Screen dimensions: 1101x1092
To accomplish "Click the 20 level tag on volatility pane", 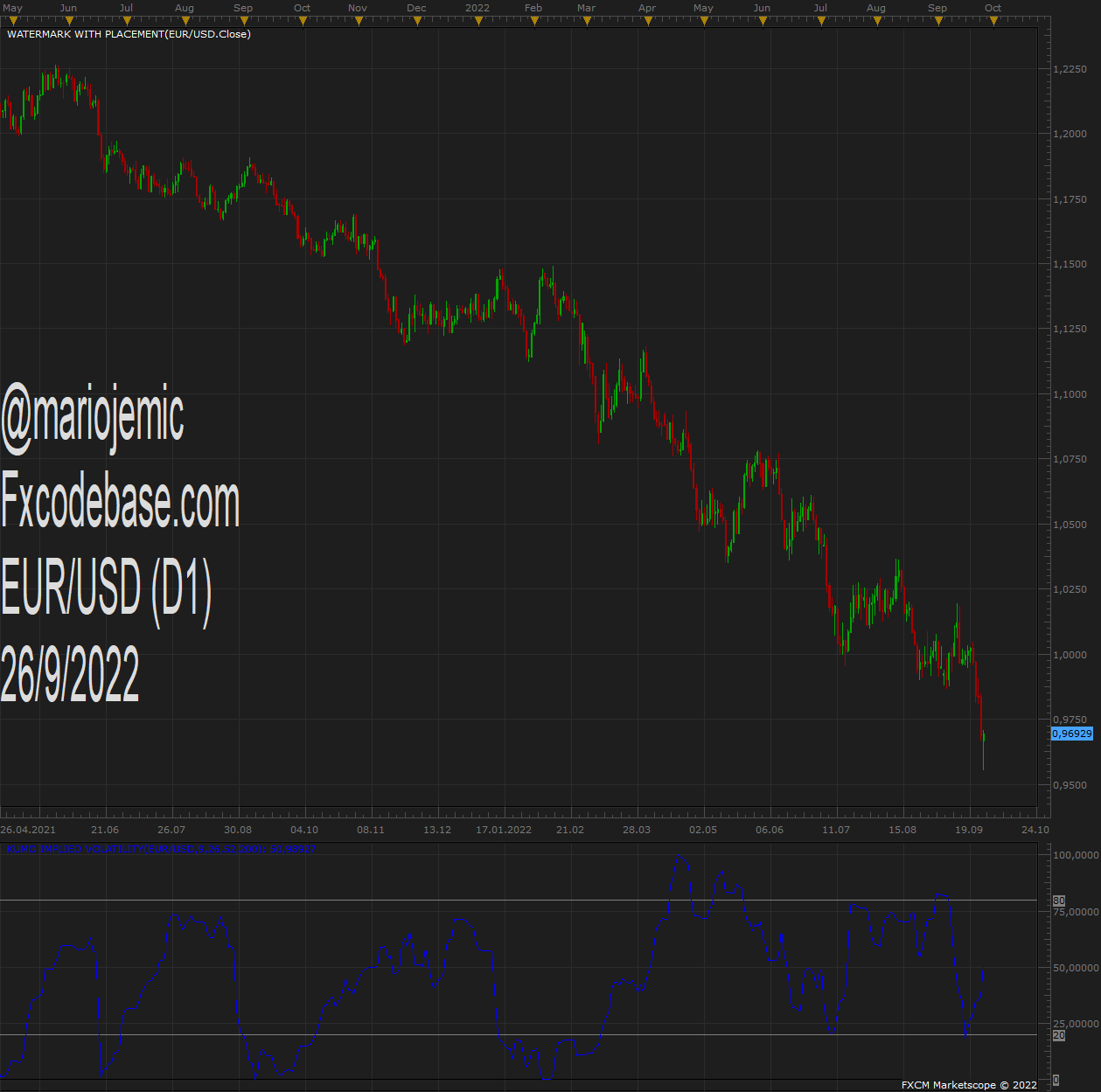I will (1059, 1035).
